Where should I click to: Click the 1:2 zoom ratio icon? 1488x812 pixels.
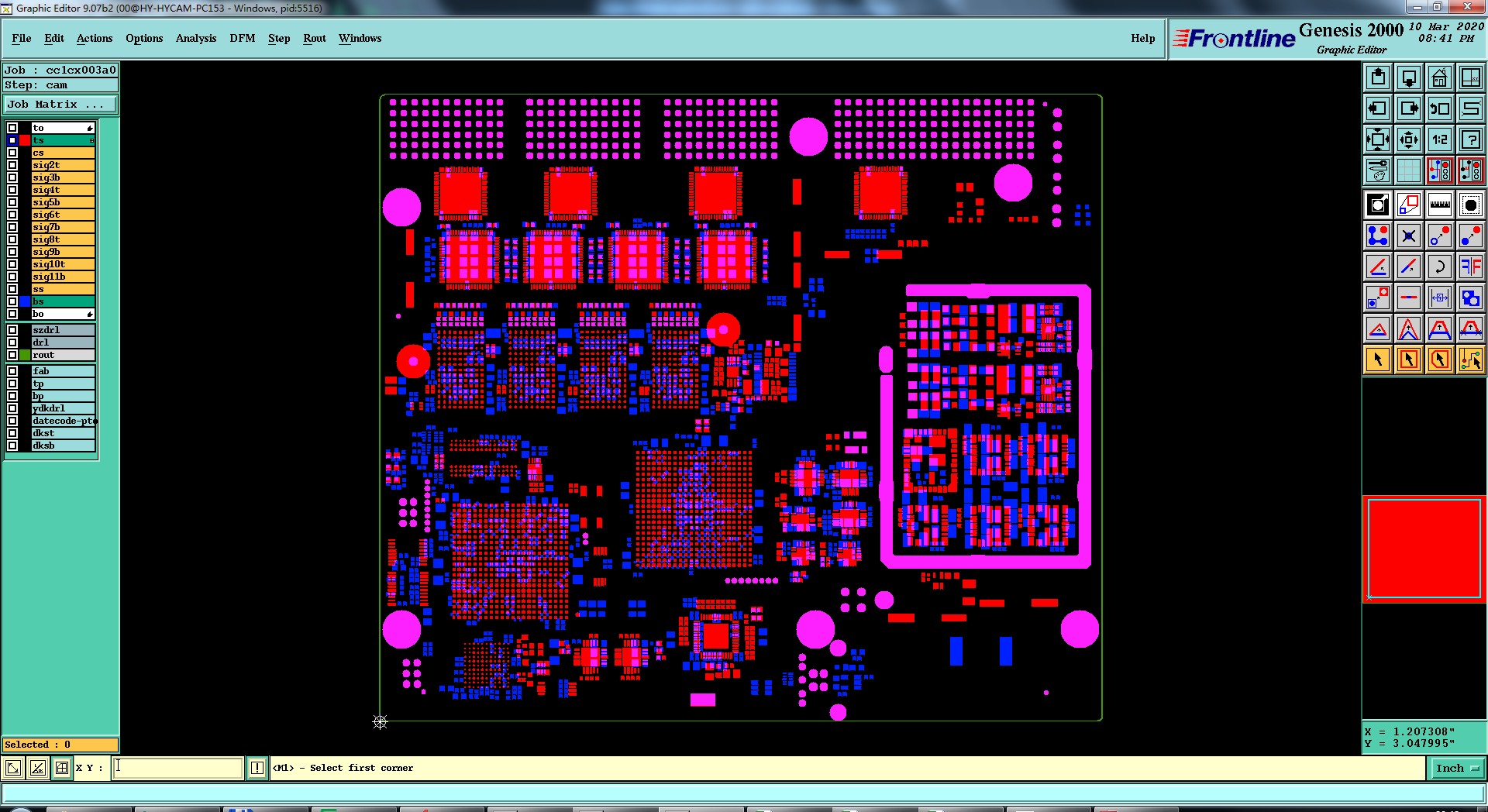[x=1440, y=139]
